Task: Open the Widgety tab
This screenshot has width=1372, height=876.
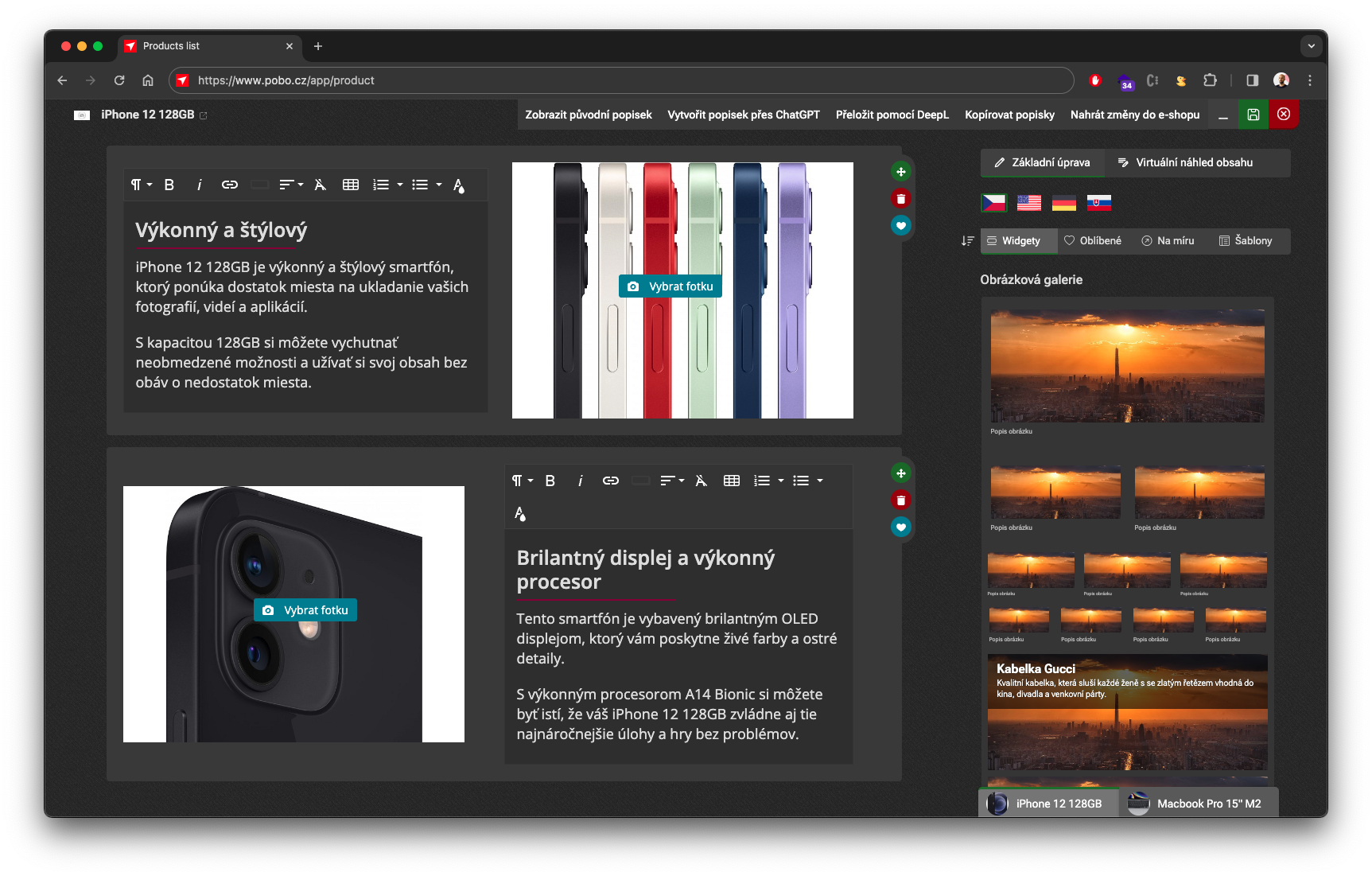Action: (1019, 240)
